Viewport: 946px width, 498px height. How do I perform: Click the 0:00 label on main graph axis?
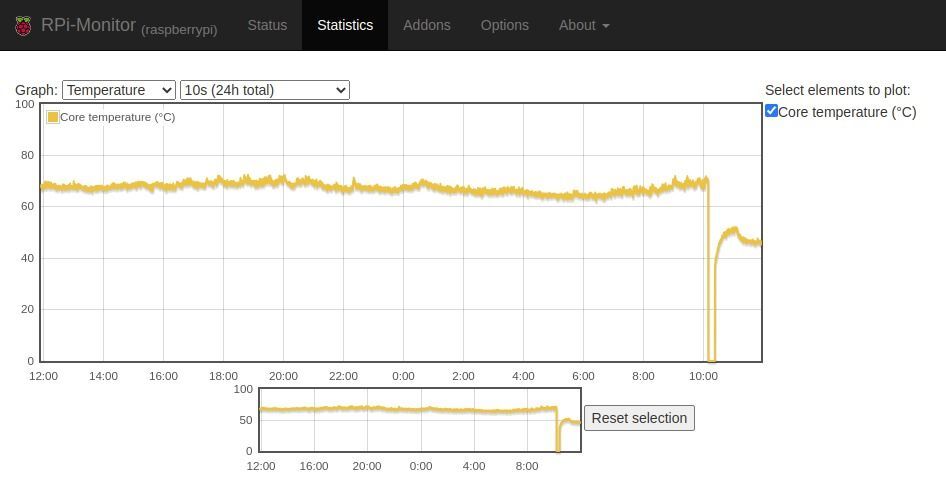[x=403, y=376]
